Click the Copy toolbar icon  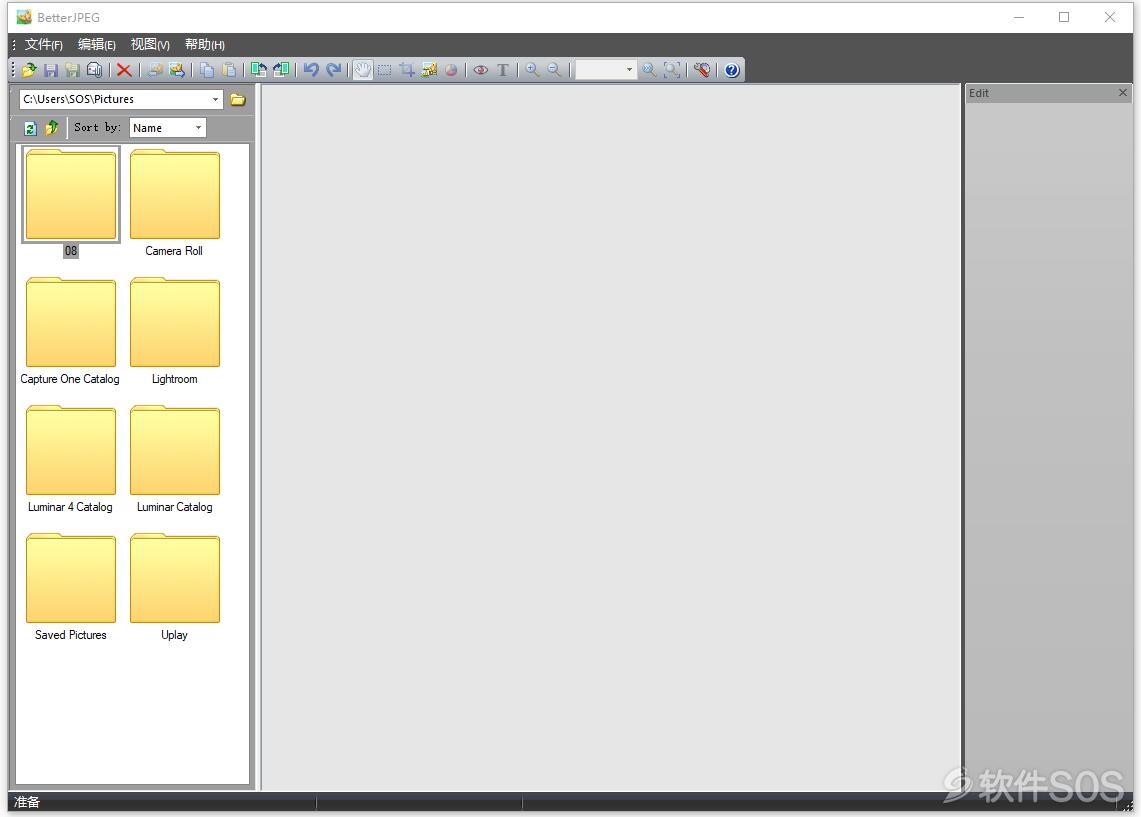coord(207,70)
